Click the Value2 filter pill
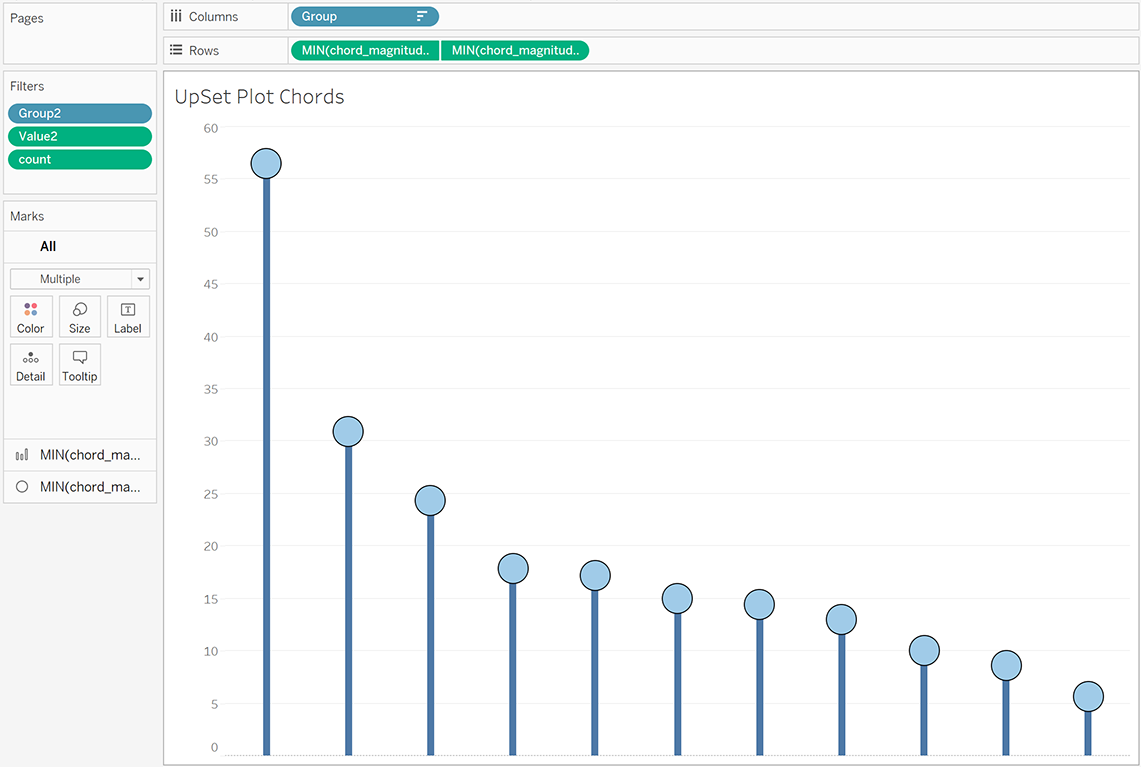Image resolution: width=1141 pixels, height=767 pixels. (80, 136)
